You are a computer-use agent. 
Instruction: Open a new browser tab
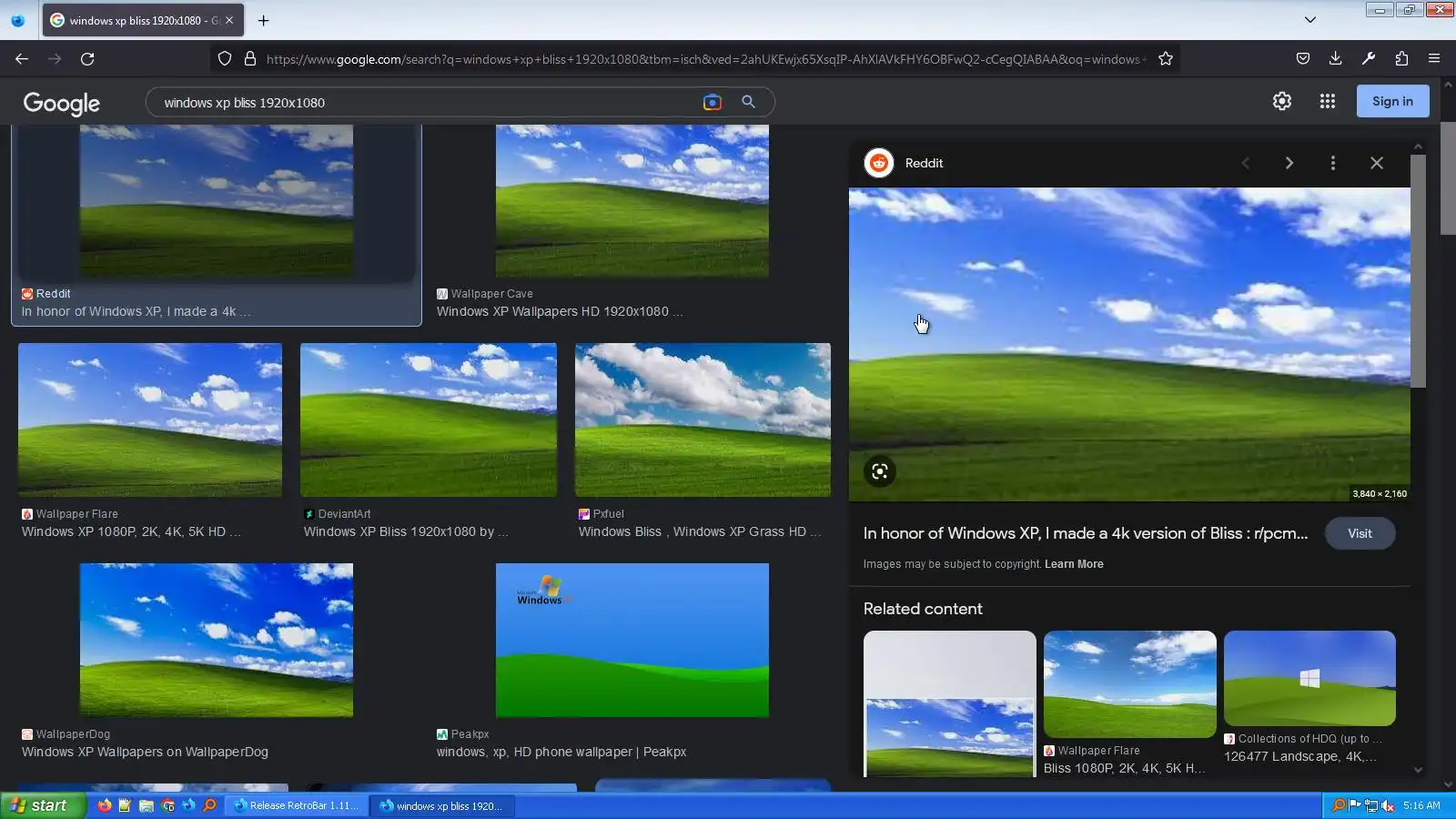tap(264, 20)
